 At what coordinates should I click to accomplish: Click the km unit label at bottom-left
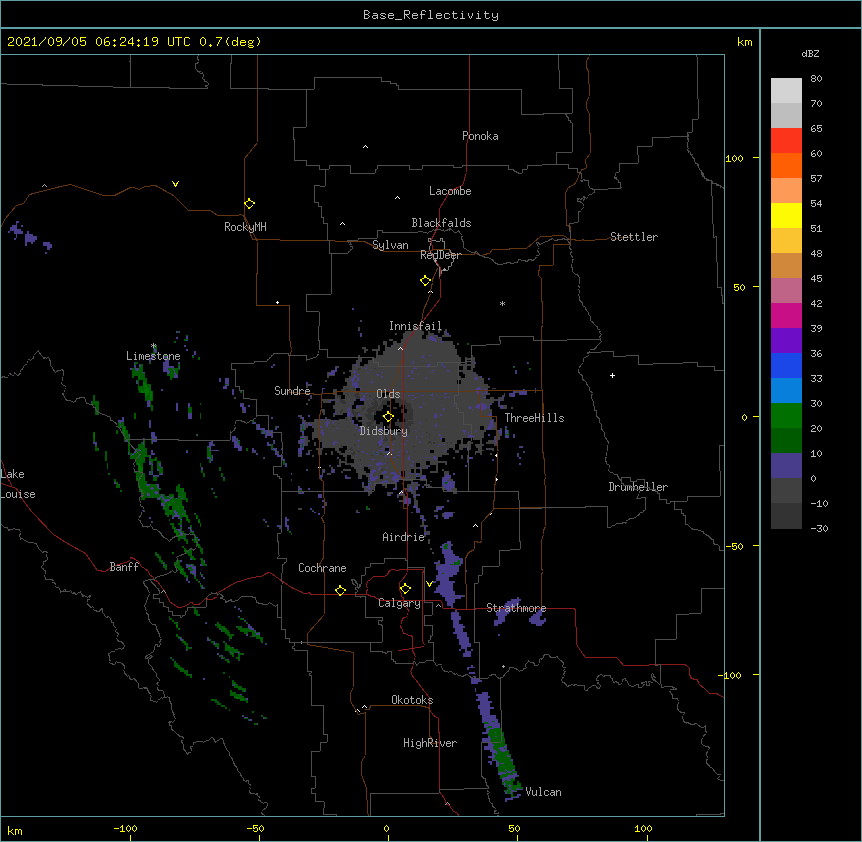(15, 831)
